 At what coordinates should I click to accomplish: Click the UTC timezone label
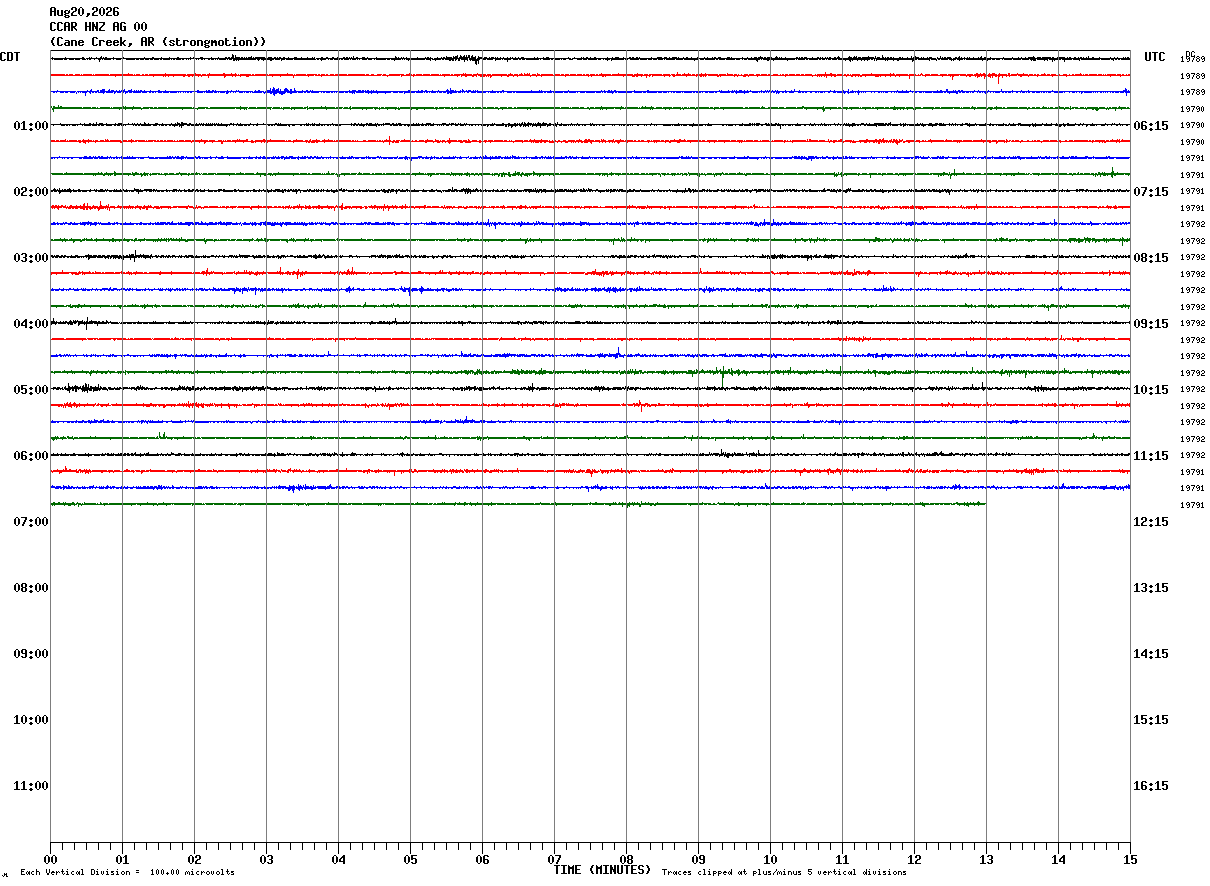pyautogui.click(x=1155, y=57)
